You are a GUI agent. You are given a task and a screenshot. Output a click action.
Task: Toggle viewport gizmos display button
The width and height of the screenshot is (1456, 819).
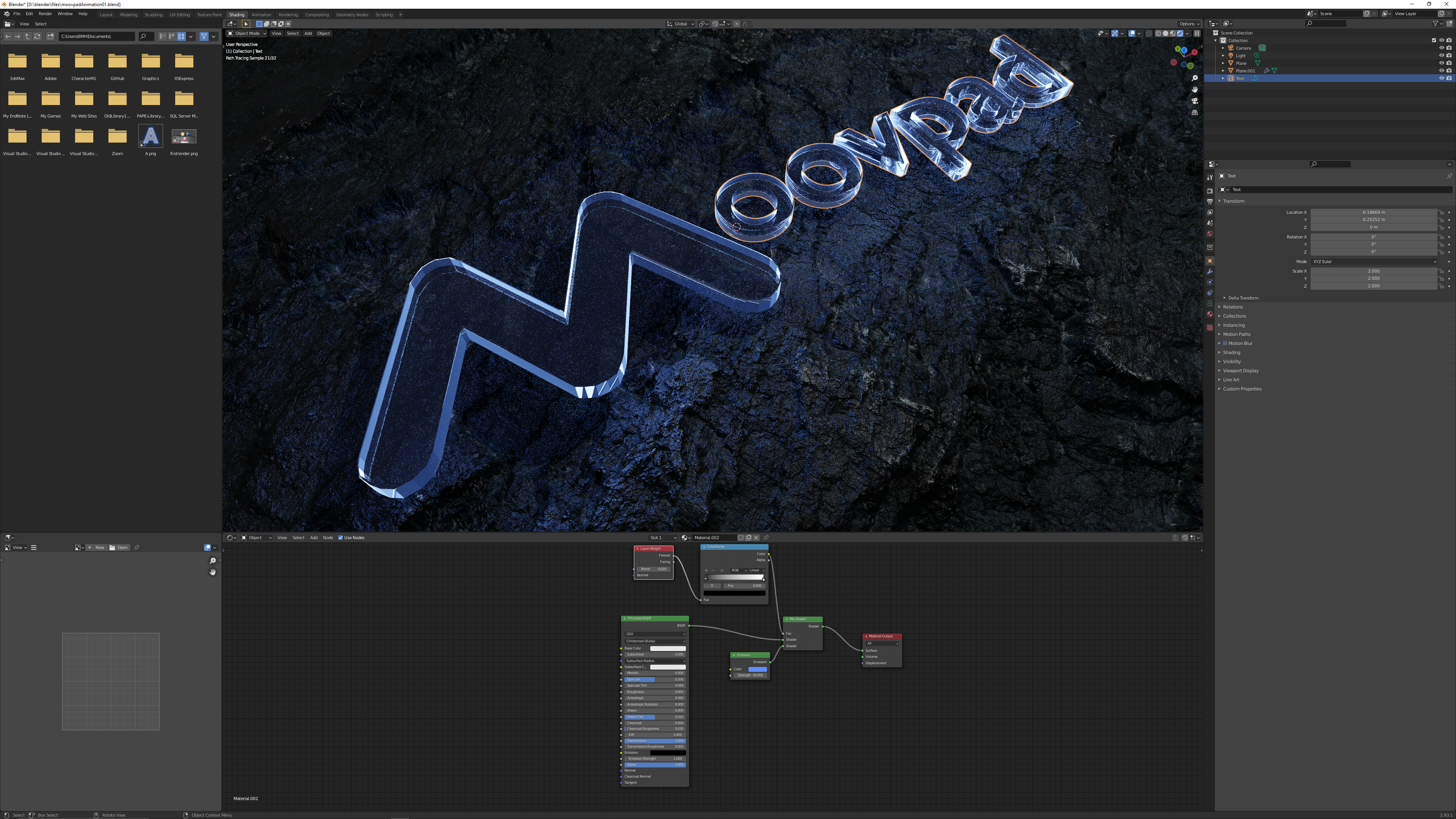1115,33
